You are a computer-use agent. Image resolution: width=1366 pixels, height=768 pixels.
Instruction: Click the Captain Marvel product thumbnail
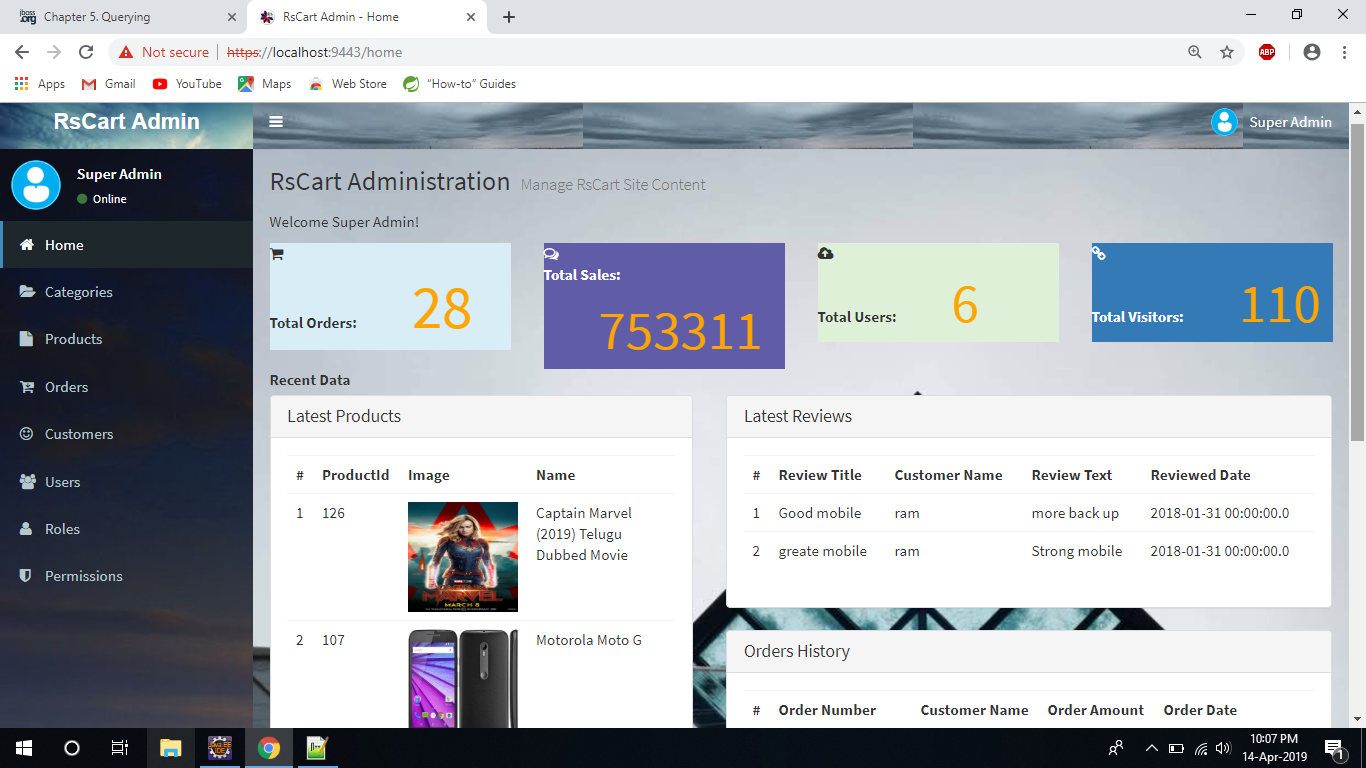click(x=462, y=556)
